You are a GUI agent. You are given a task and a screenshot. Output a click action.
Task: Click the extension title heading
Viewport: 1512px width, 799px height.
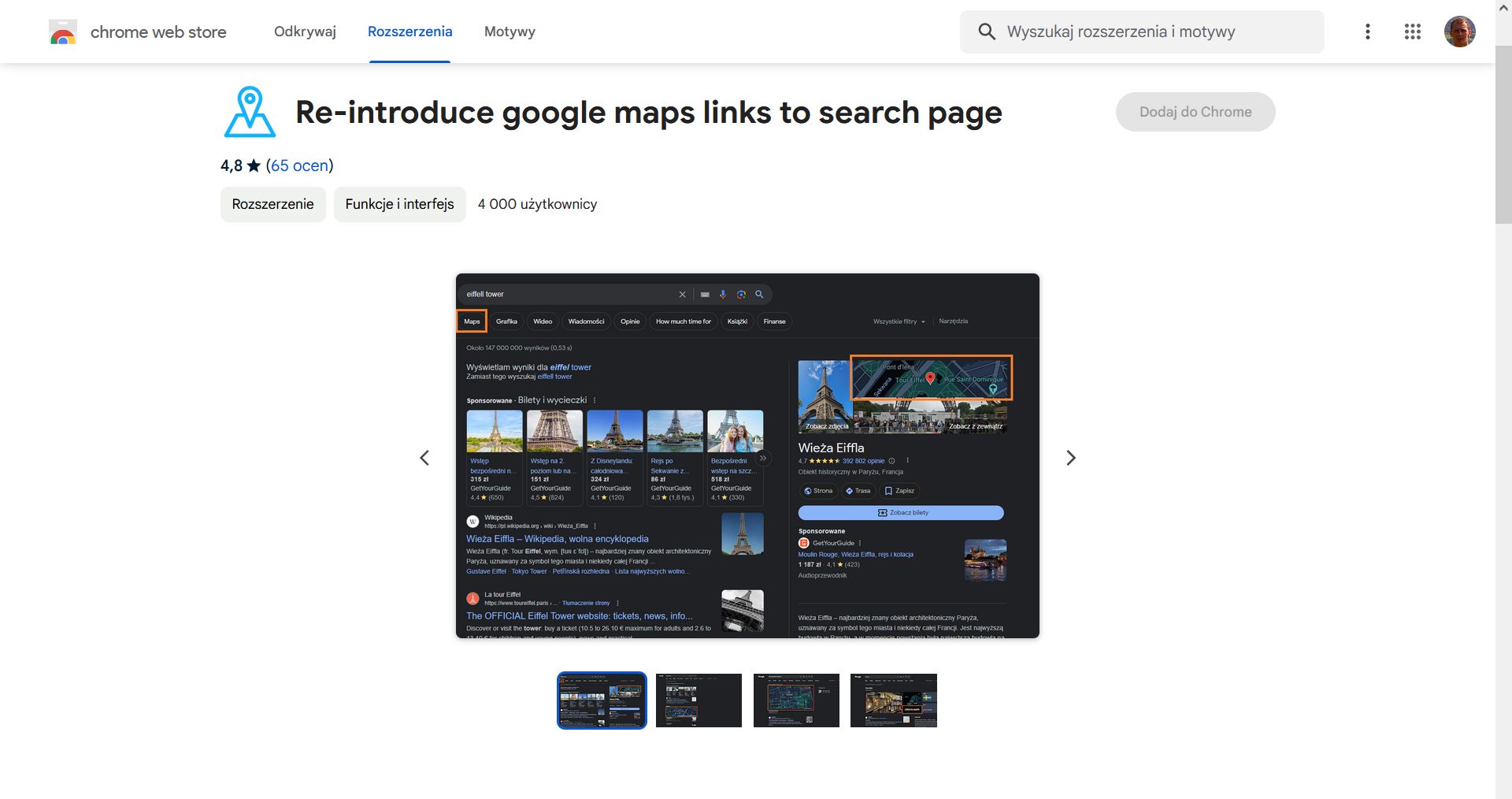tap(649, 112)
